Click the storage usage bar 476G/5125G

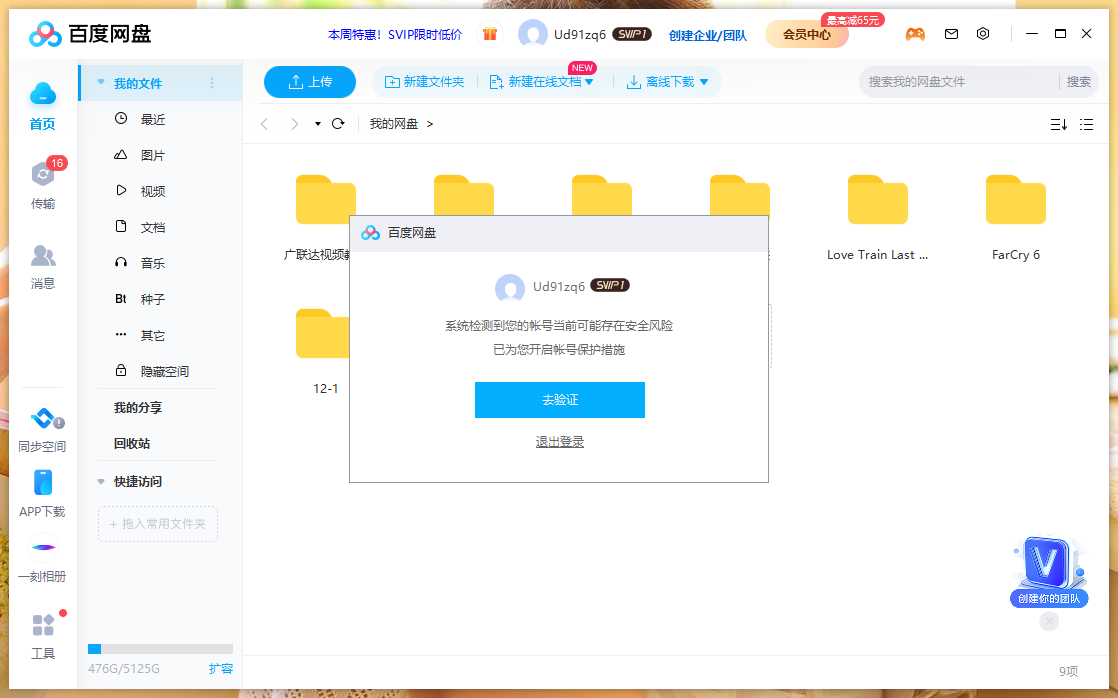click(160, 649)
